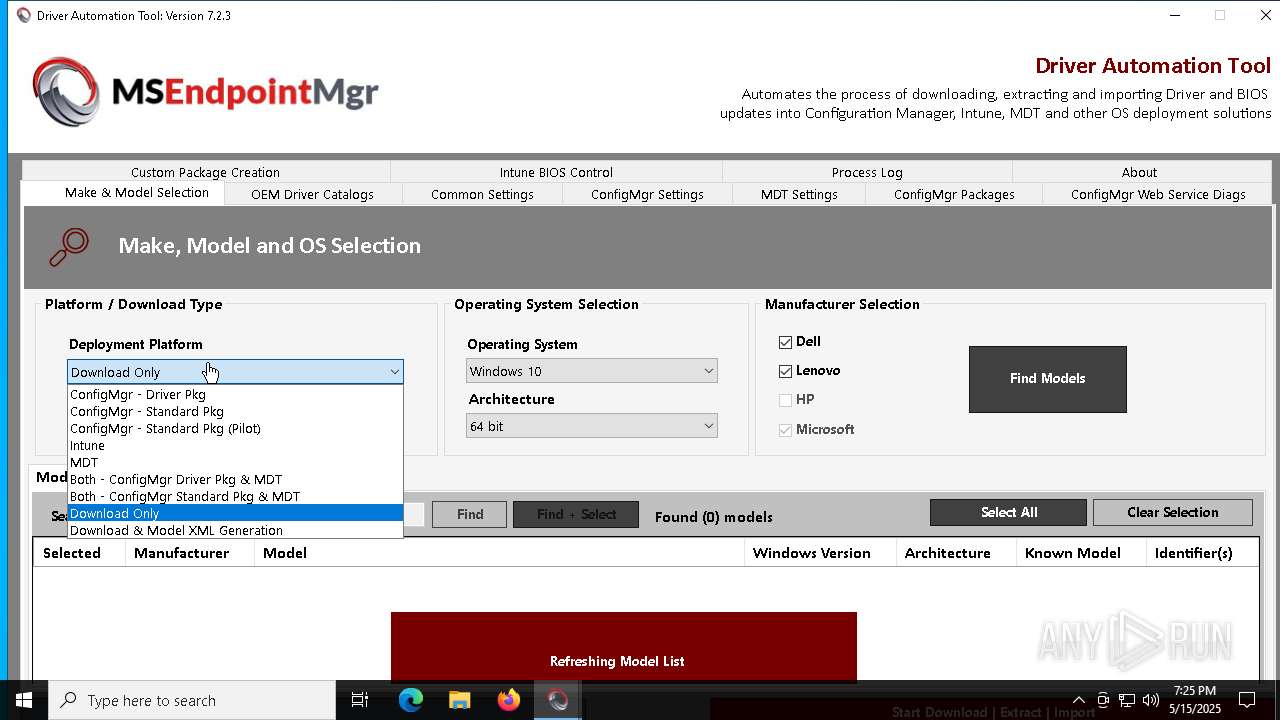
Task: Open taskbar clock and date
Action: pyautogui.click(x=1195, y=700)
